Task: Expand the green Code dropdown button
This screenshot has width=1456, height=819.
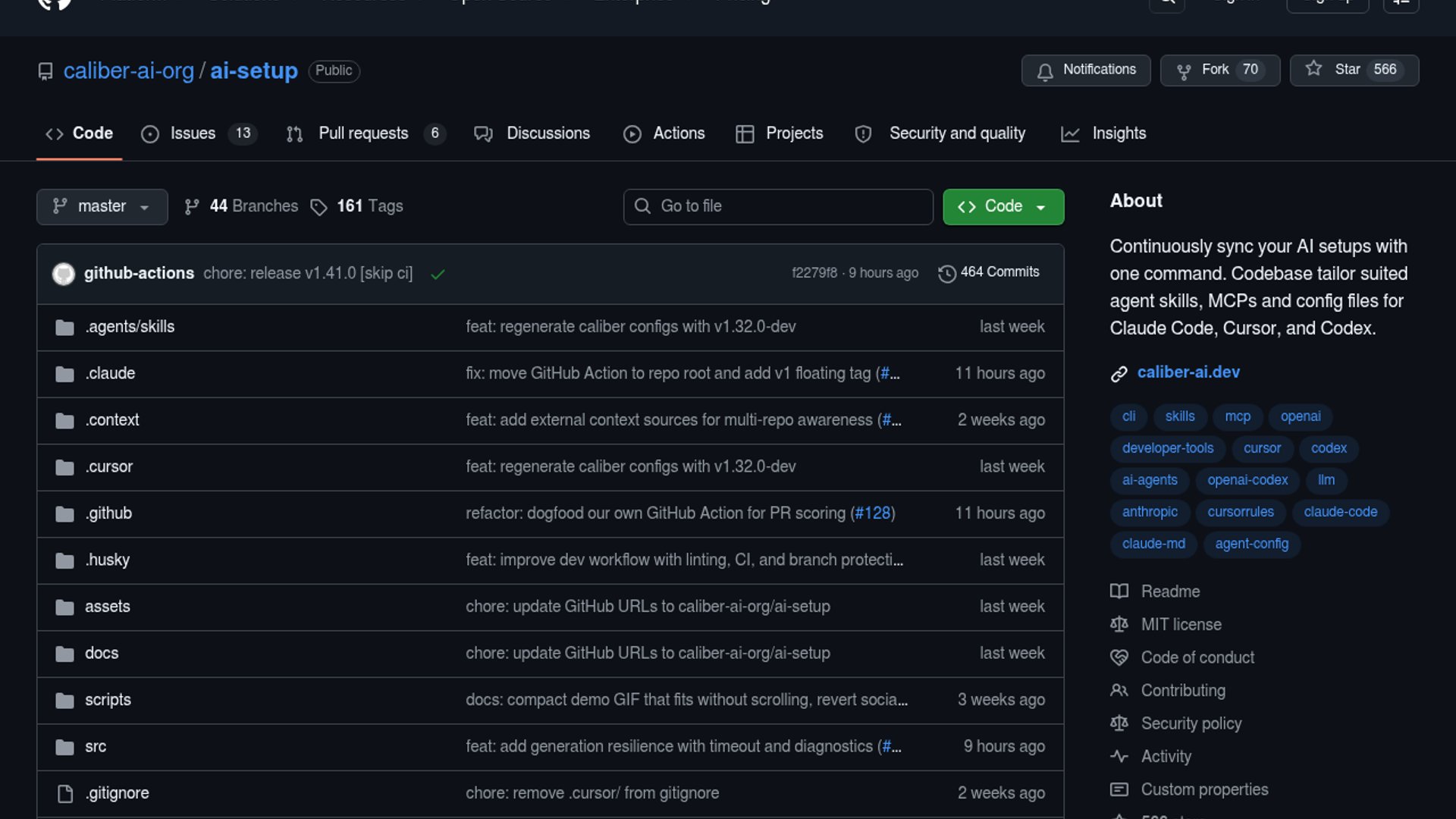Action: [1003, 206]
